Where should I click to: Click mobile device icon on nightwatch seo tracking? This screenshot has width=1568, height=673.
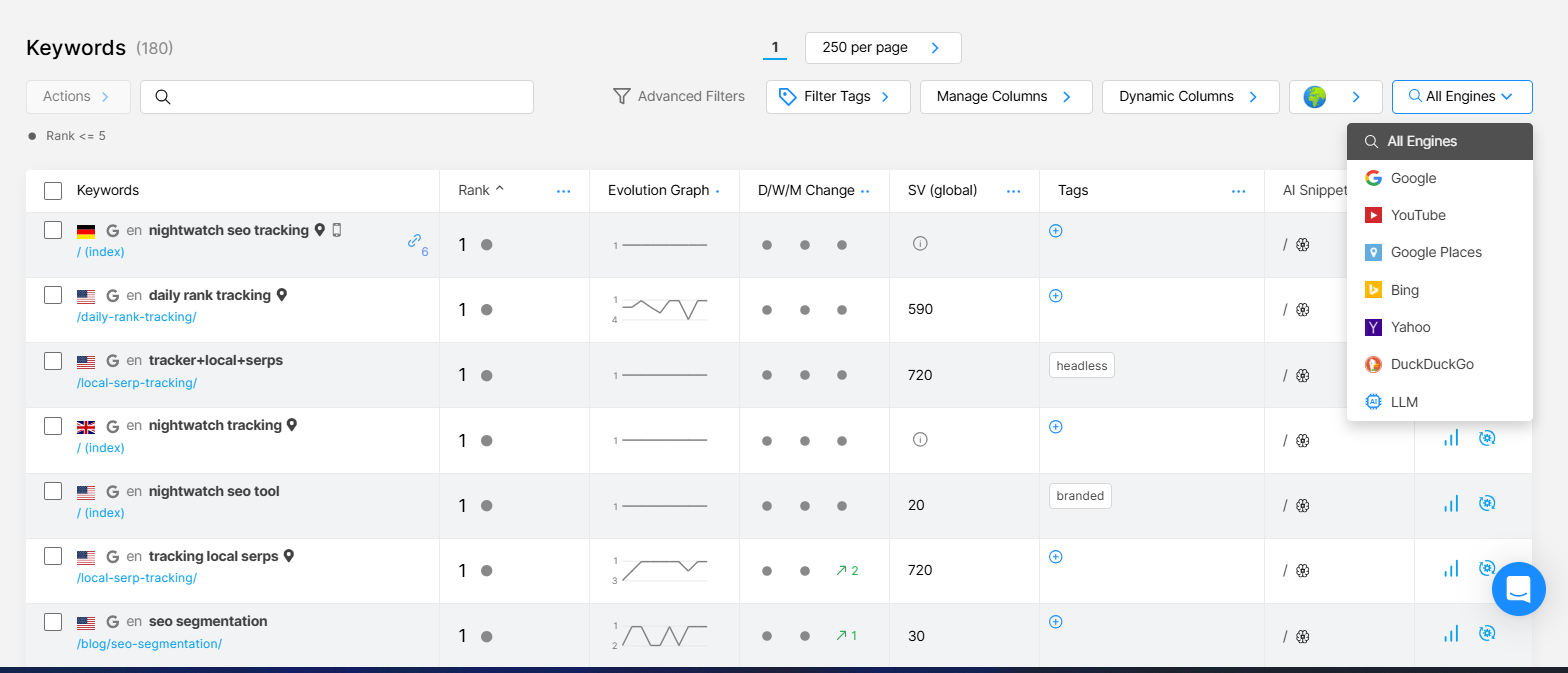pos(337,230)
